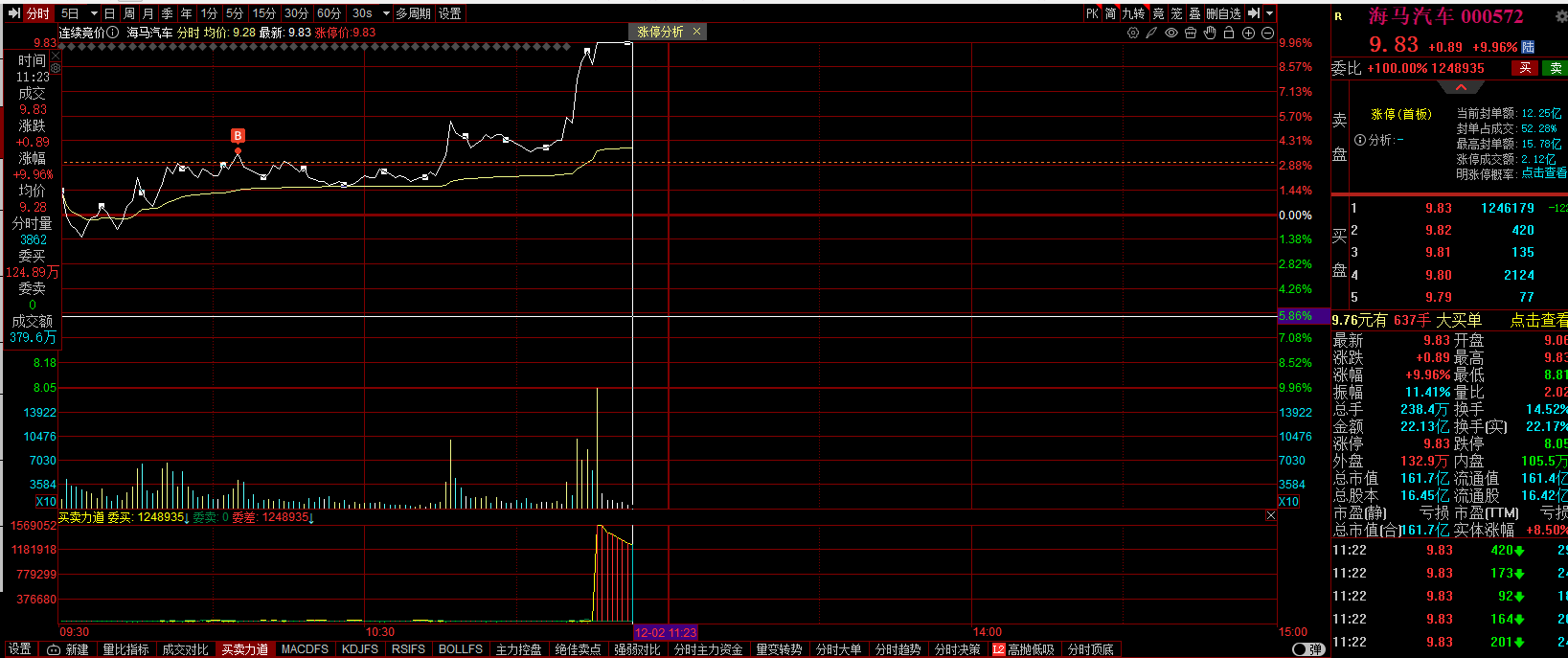Viewport: 1568px width, 658px height.
Task: Click the red 买 buy button
Action: tap(1525, 68)
